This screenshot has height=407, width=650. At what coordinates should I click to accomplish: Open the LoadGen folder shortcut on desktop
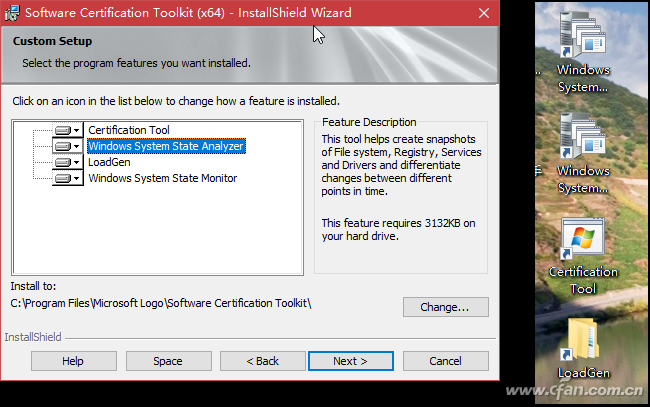point(583,349)
